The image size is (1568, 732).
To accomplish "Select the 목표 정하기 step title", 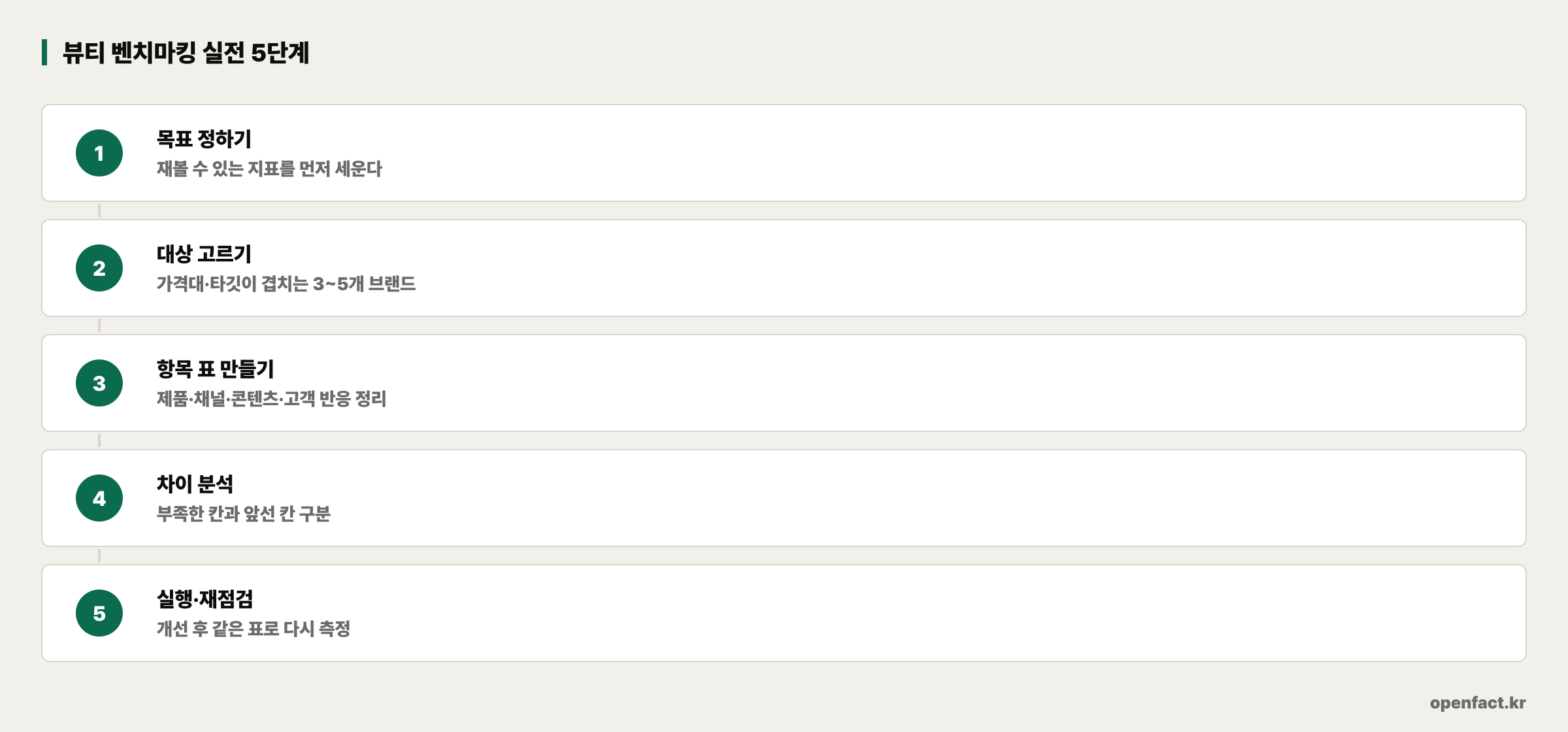I will [x=204, y=139].
